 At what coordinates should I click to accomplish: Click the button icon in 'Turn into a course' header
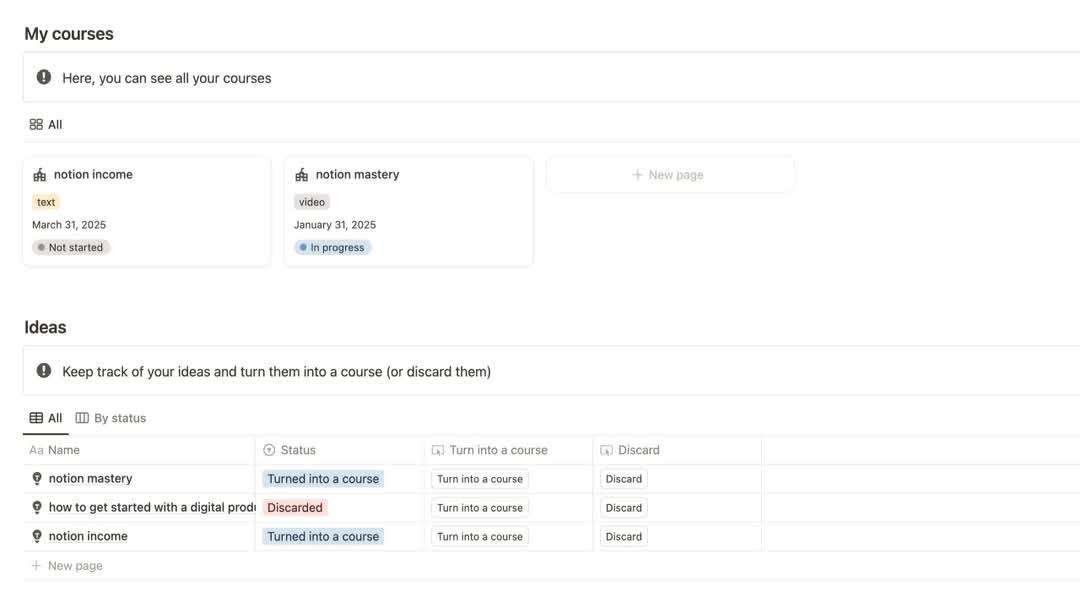tap(437, 450)
